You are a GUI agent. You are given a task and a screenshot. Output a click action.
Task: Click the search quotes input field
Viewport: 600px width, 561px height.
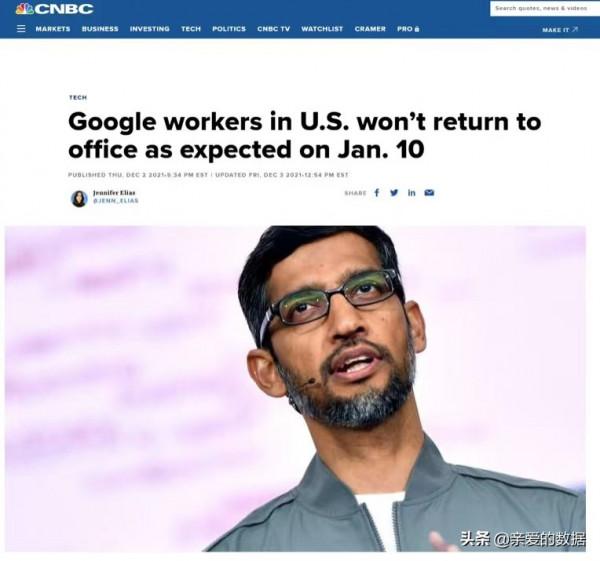[545, 8]
